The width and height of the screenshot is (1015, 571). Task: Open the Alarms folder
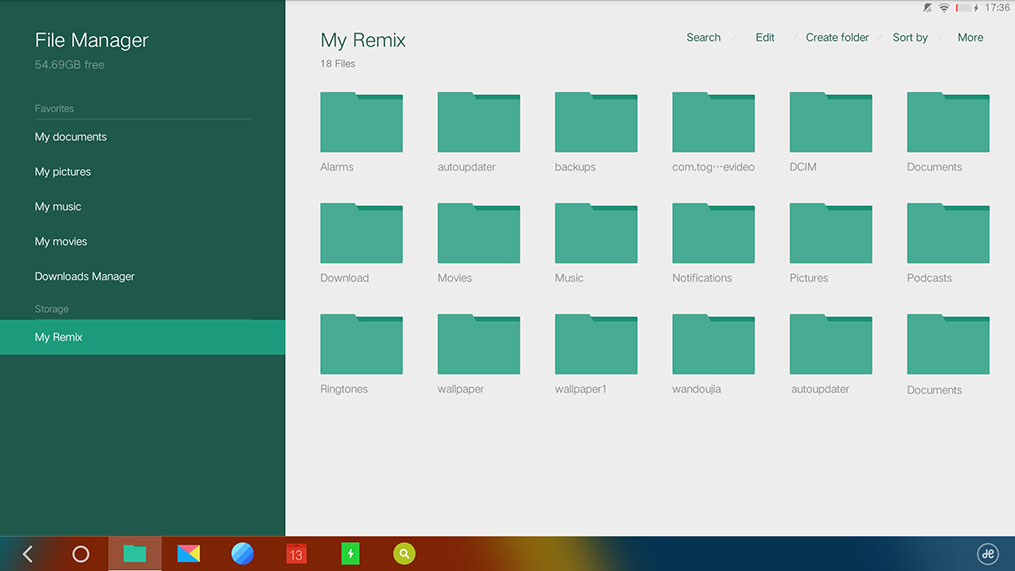point(361,122)
